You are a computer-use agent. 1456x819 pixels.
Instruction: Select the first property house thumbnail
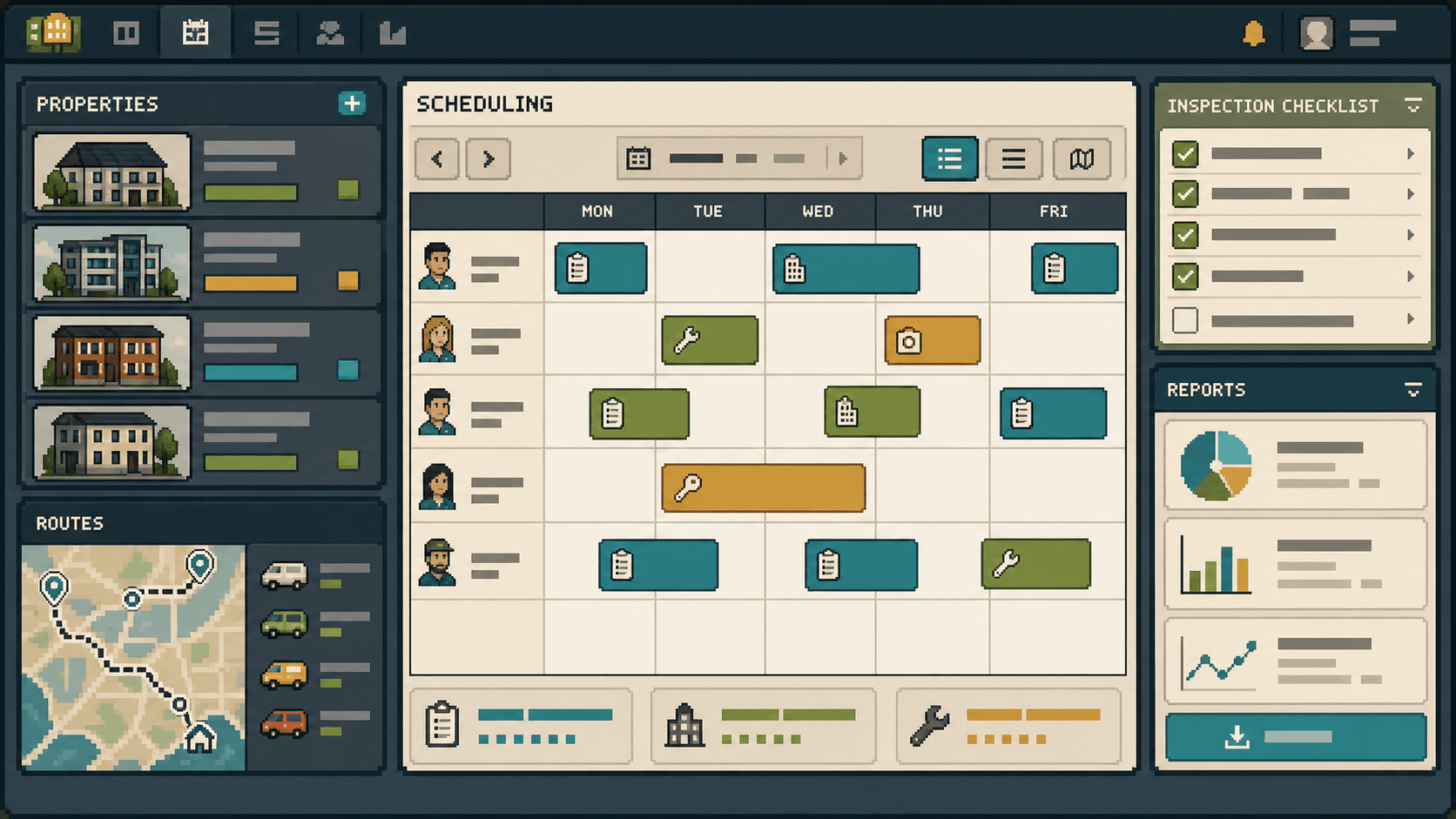tap(111, 171)
